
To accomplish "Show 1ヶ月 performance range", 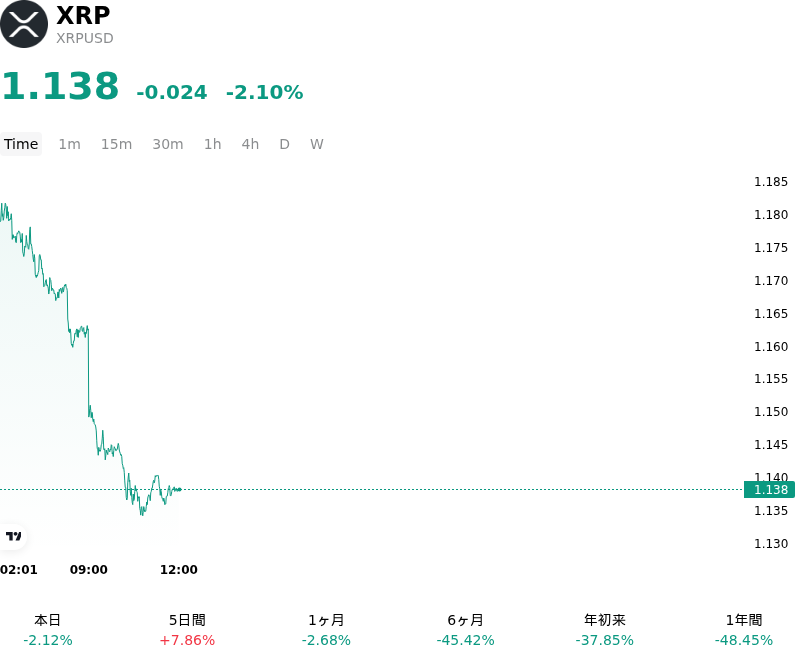I will (x=326, y=630).
